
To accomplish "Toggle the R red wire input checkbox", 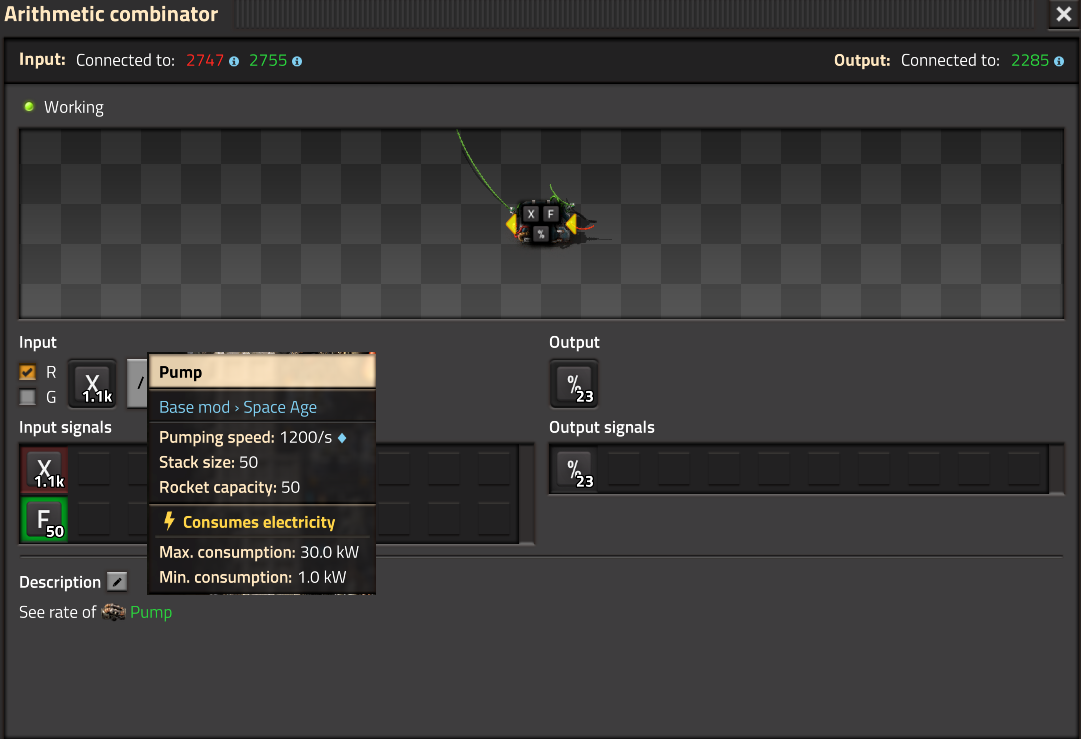I will coord(28,372).
